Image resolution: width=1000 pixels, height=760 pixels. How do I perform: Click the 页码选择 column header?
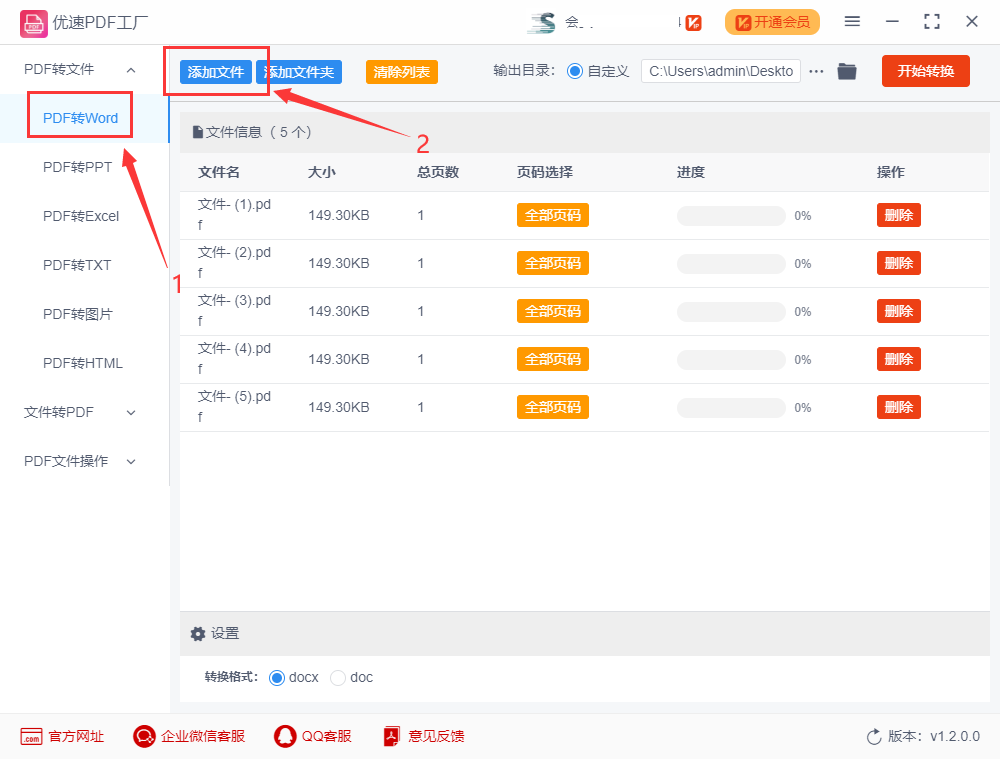[x=545, y=172]
